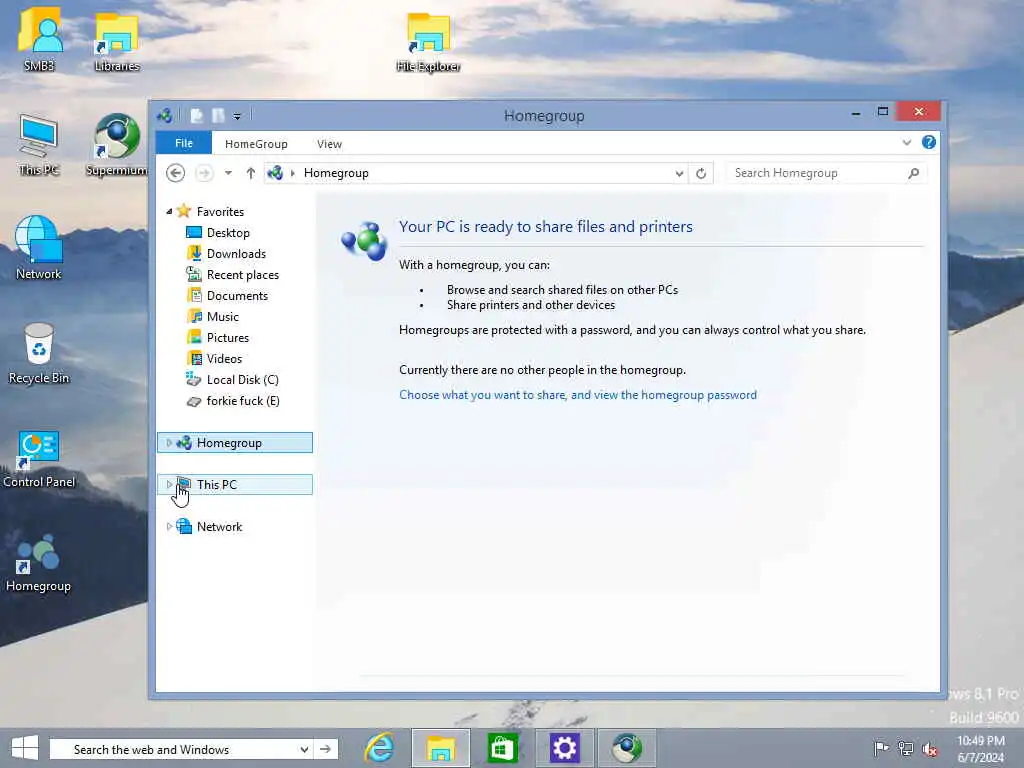This screenshot has width=1024, height=768.
Task: Click the muted volume tray icon
Action: pos(929,748)
